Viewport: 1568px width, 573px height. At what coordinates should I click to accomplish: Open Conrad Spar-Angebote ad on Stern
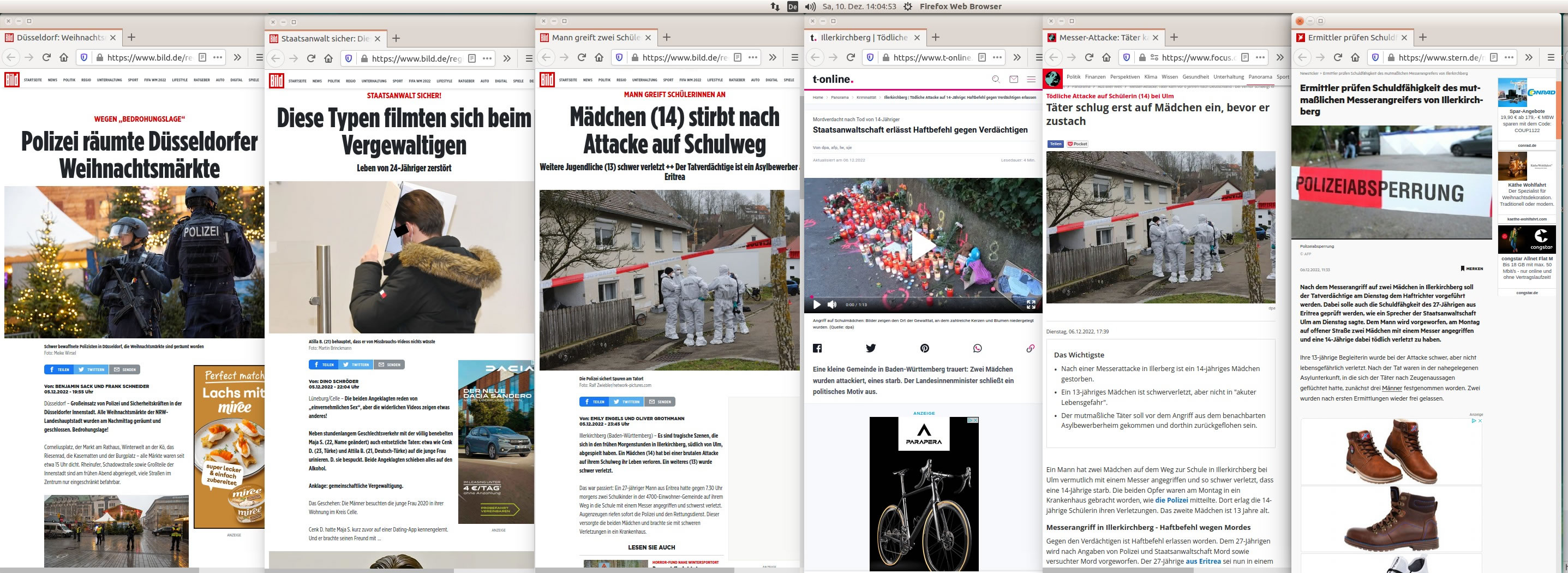point(1527,115)
